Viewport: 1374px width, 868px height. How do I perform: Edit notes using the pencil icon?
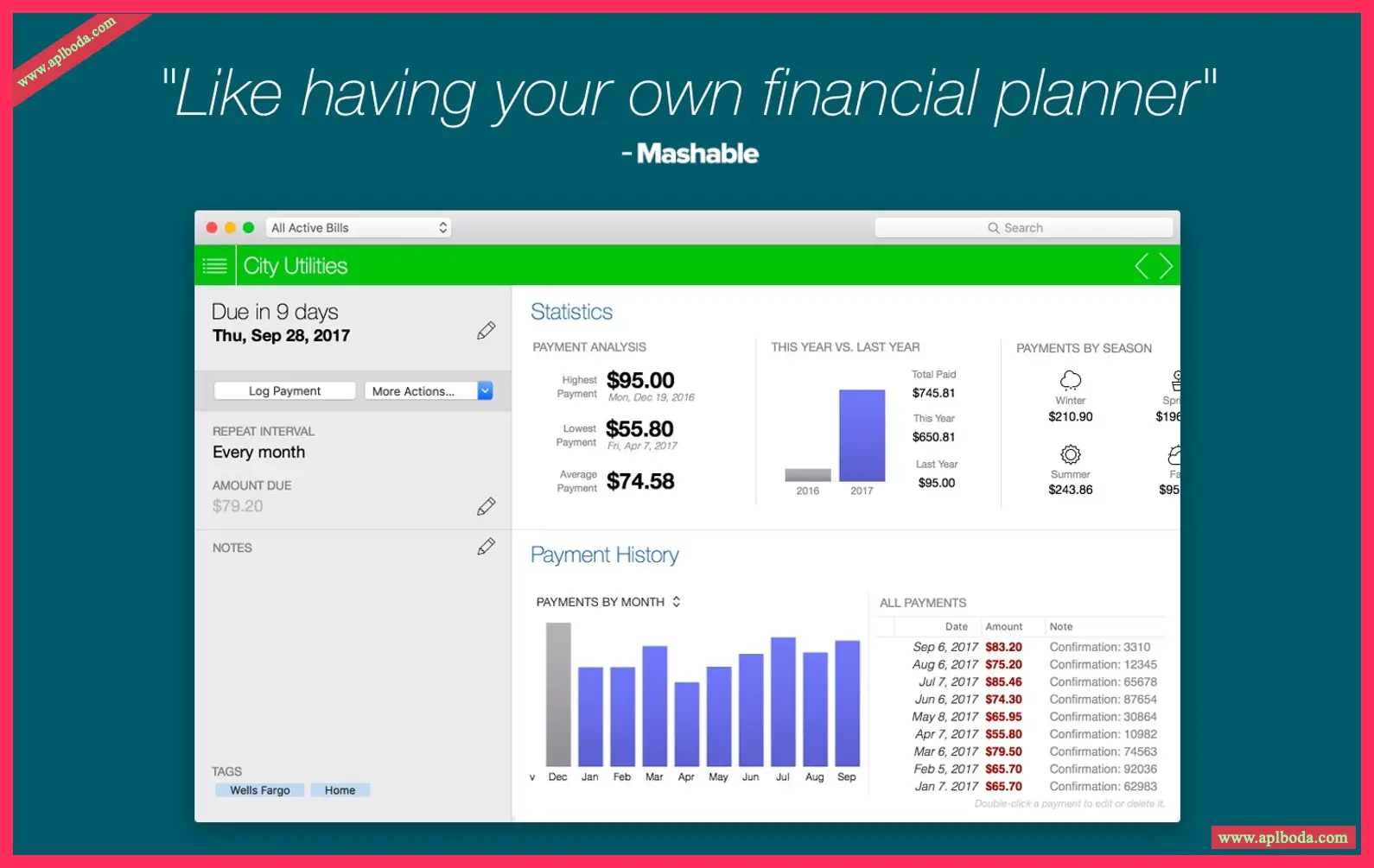(487, 547)
